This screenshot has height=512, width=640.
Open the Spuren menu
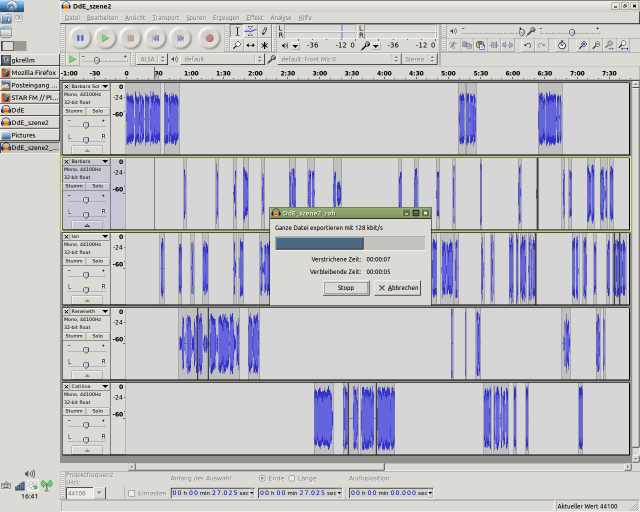pyautogui.click(x=196, y=18)
